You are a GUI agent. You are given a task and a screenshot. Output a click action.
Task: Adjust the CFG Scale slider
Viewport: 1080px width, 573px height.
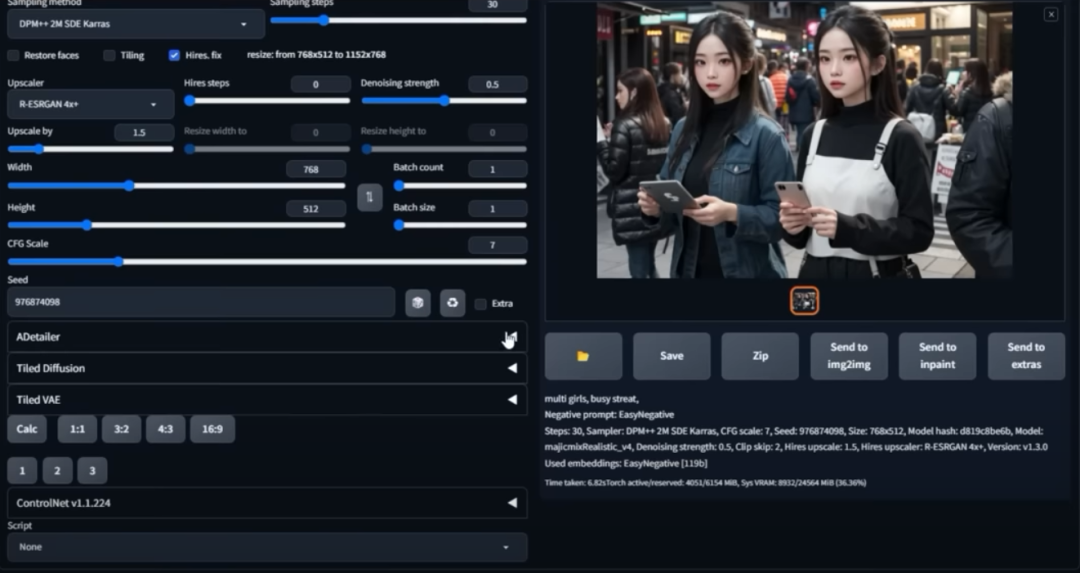point(267,262)
